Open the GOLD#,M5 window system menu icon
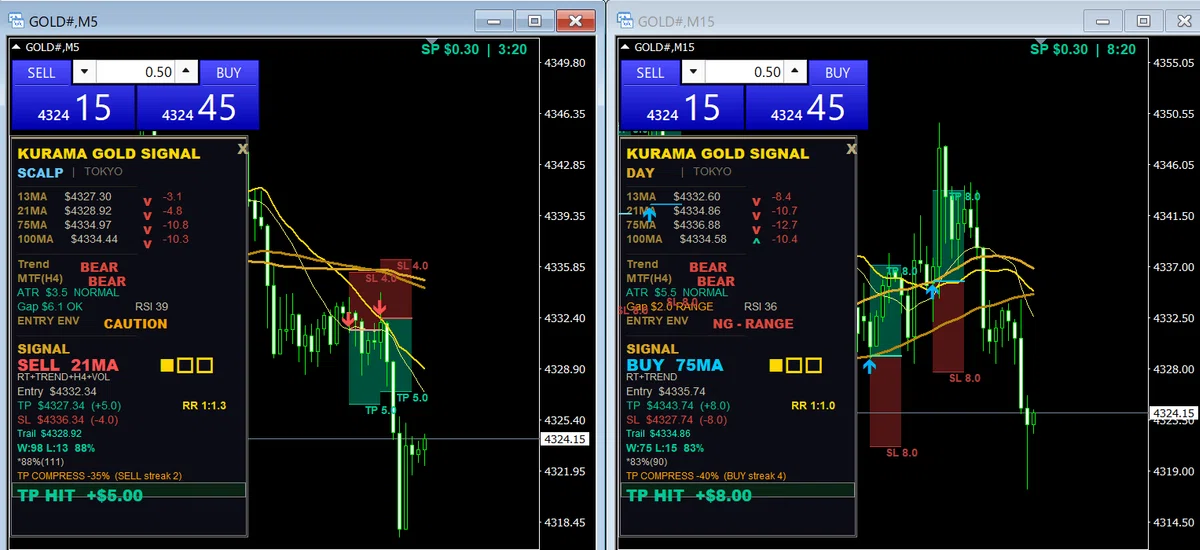 click(x=18, y=20)
